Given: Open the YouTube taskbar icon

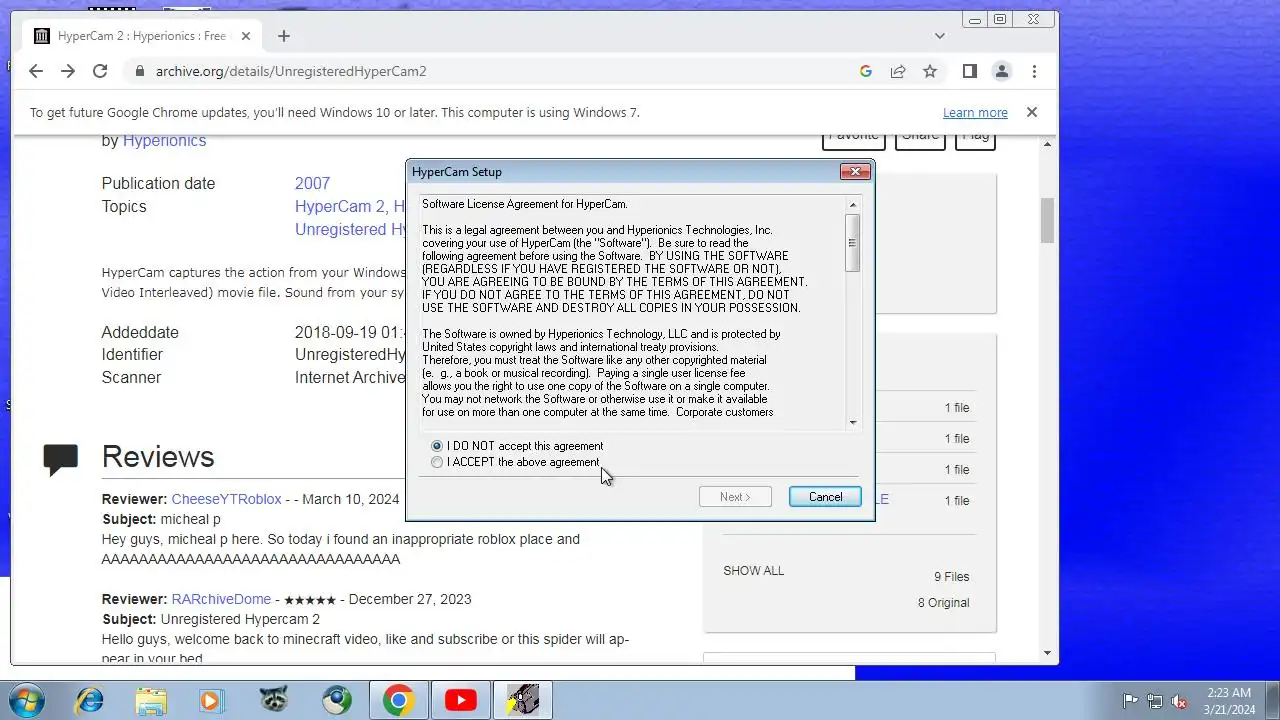Looking at the screenshot, I should pyautogui.click(x=460, y=700).
